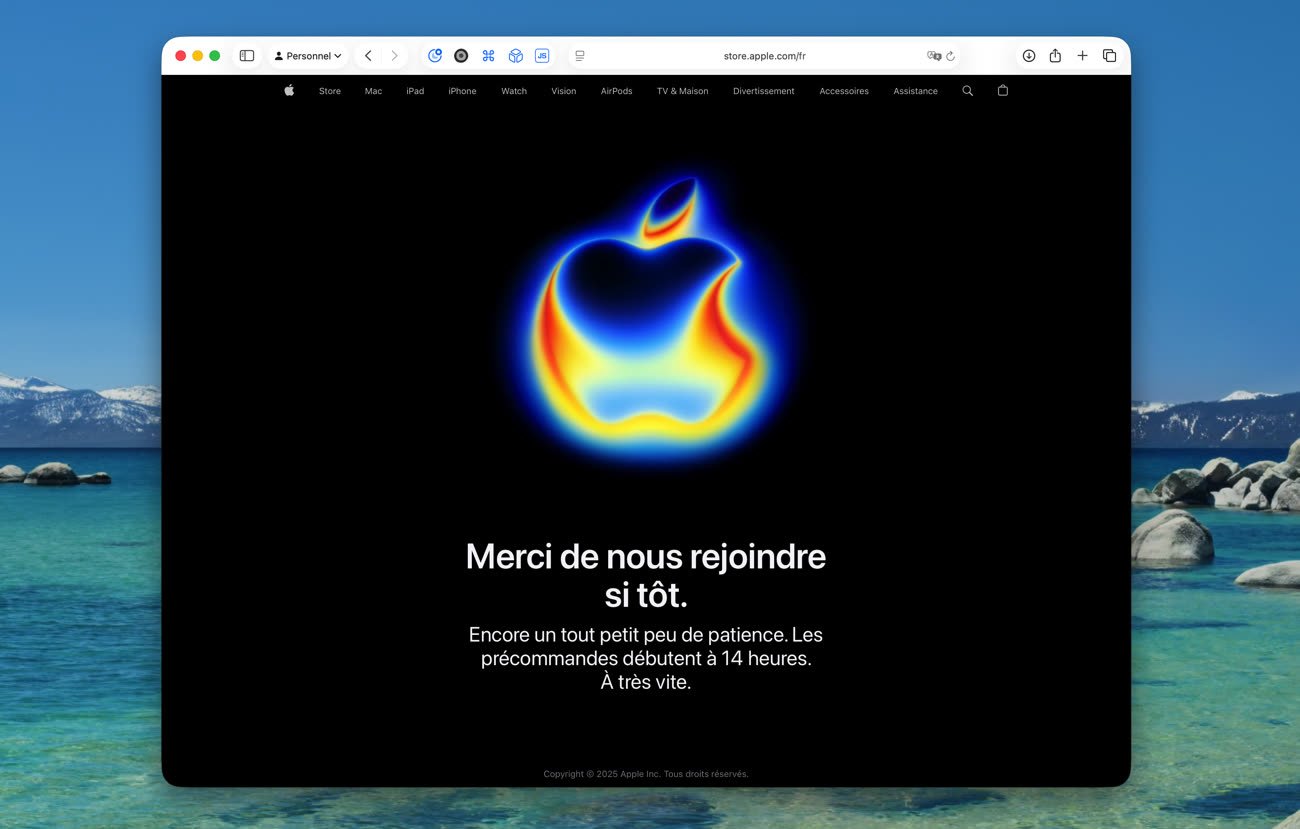Go forward to the next page
The image size is (1300, 829).
(x=394, y=56)
